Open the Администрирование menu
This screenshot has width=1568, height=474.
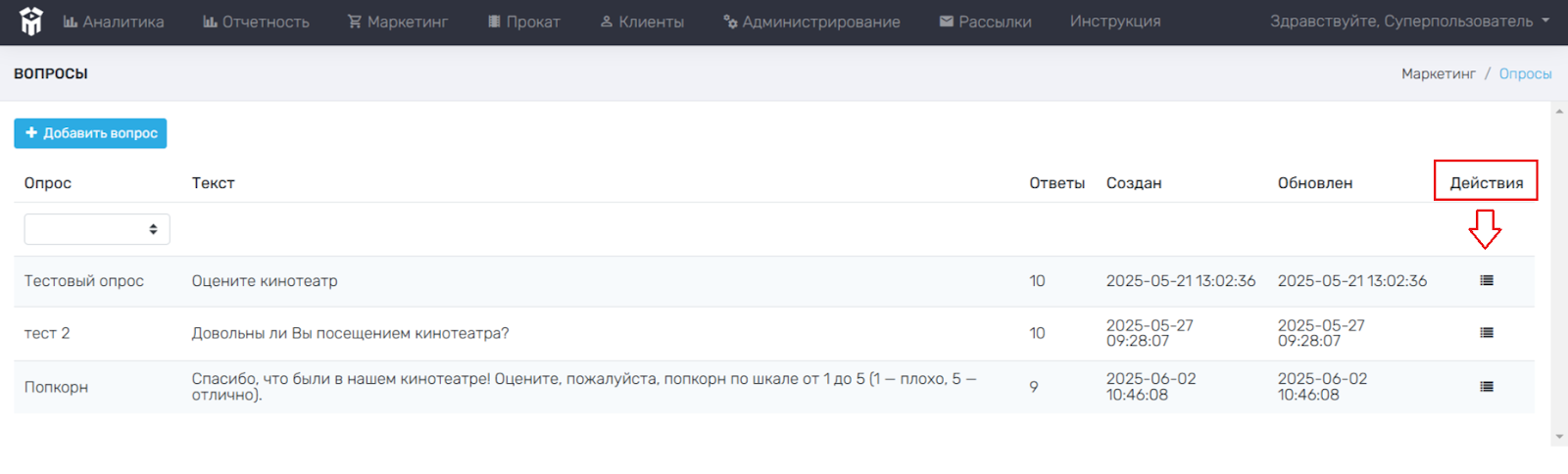pyautogui.click(x=811, y=22)
